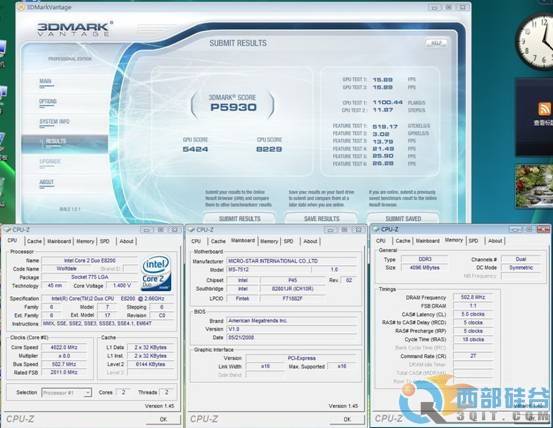Click the Command Rate 2T field
Image resolution: width=553 pixels, height=428 pixels.
click(473, 356)
